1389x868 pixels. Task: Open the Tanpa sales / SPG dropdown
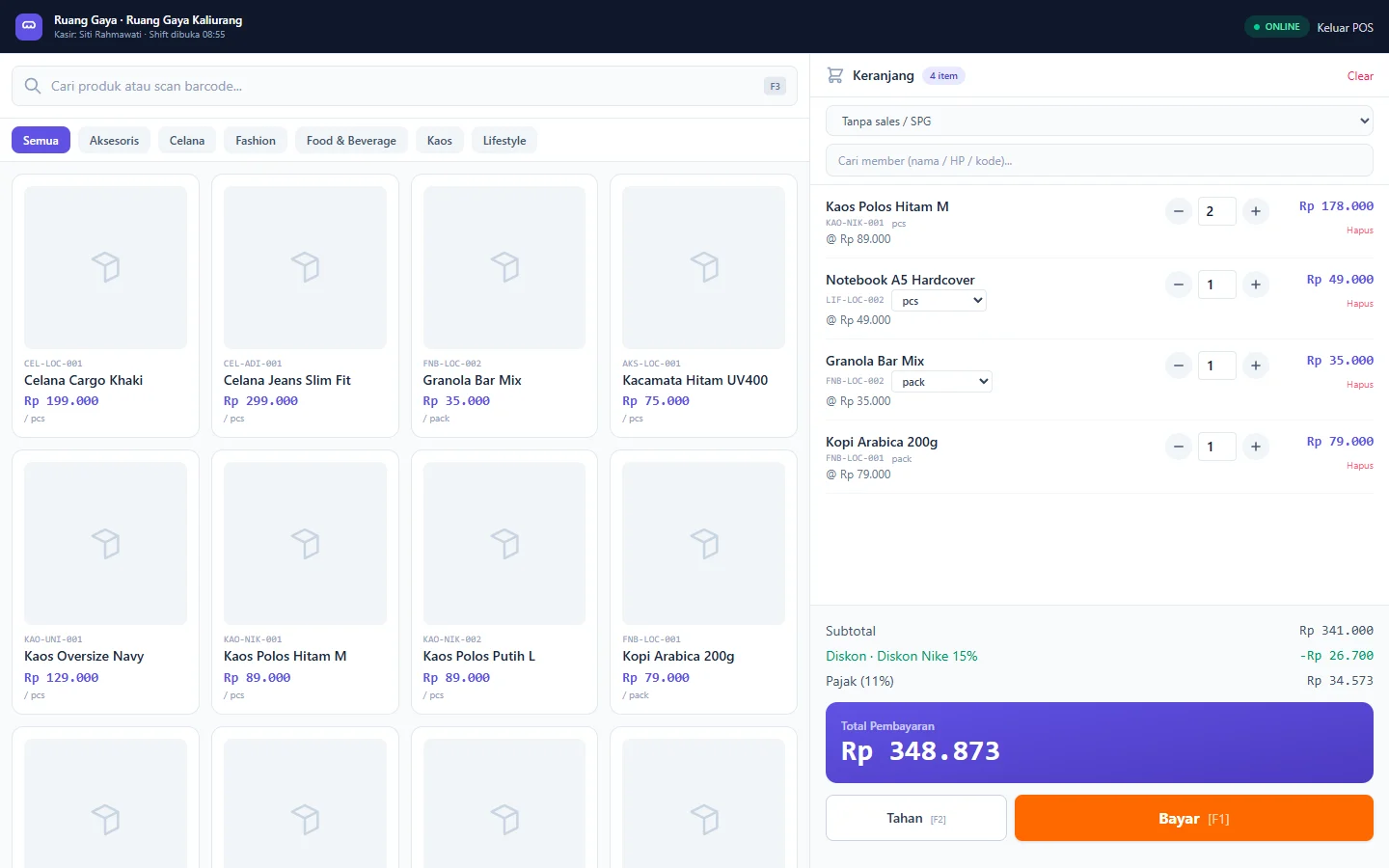pyautogui.click(x=1100, y=122)
